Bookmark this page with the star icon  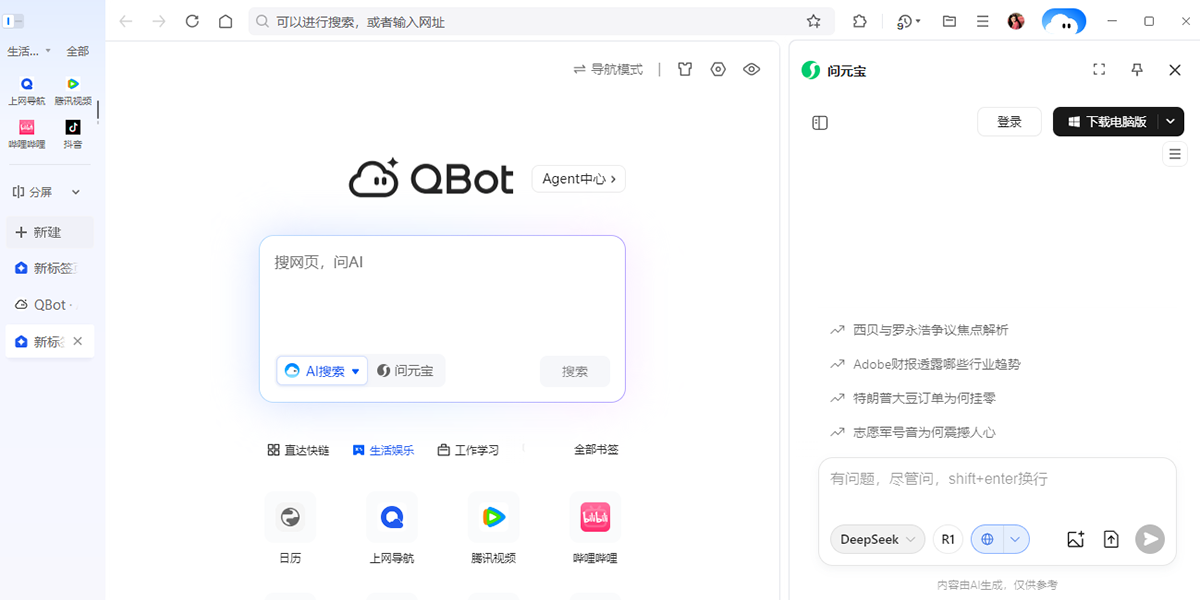[814, 21]
